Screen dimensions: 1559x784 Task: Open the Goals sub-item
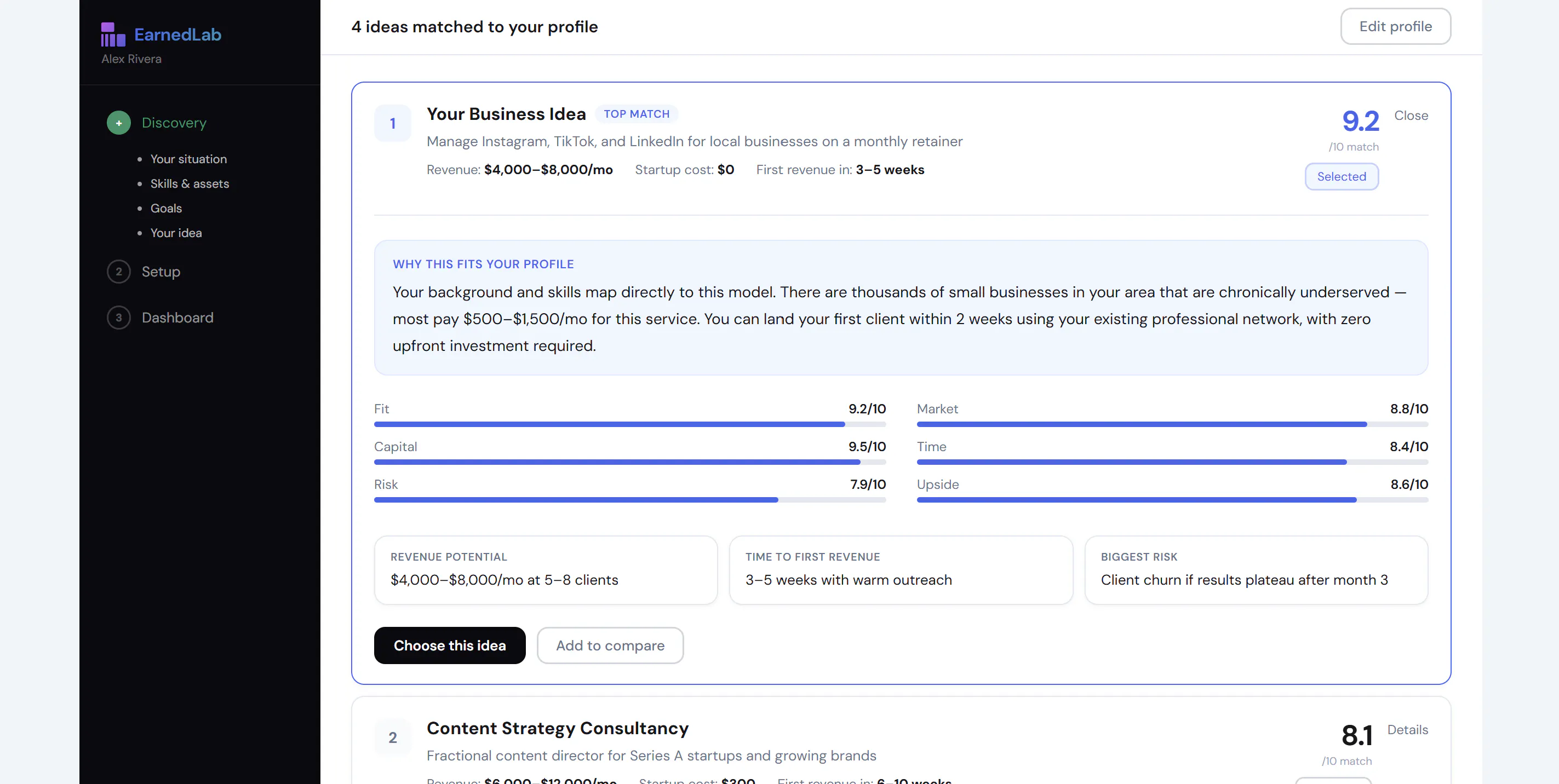(x=166, y=208)
